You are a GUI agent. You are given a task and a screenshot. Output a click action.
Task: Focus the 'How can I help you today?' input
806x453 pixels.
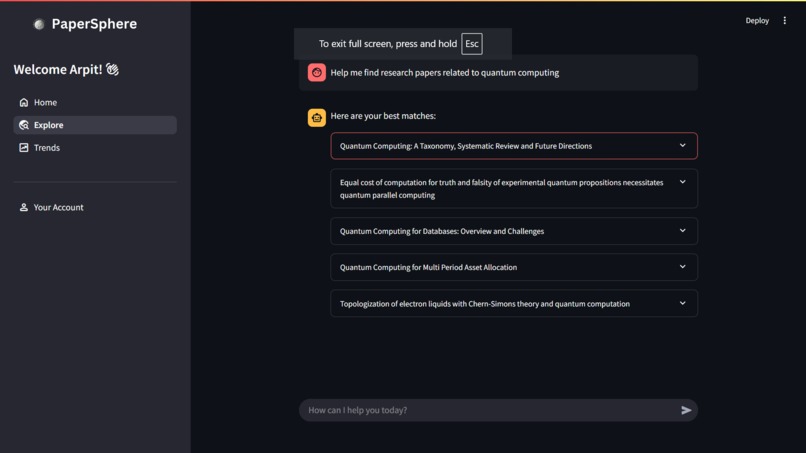pos(498,410)
